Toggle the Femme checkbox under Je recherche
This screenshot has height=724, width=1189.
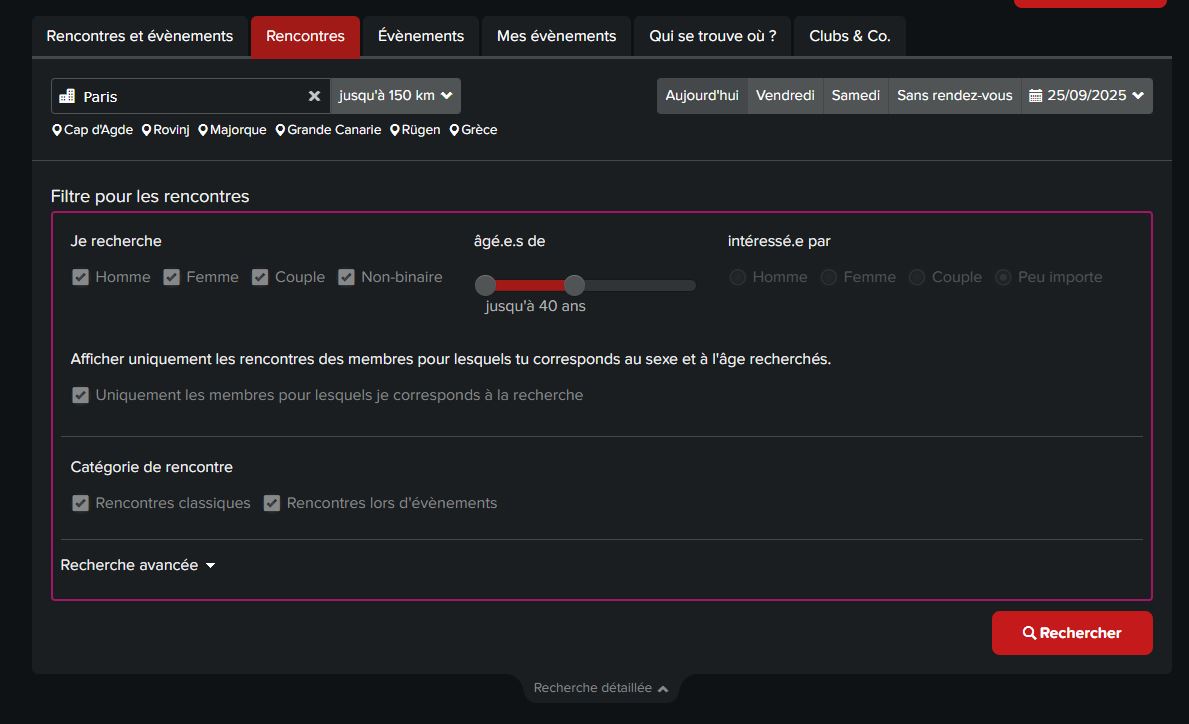coord(171,277)
